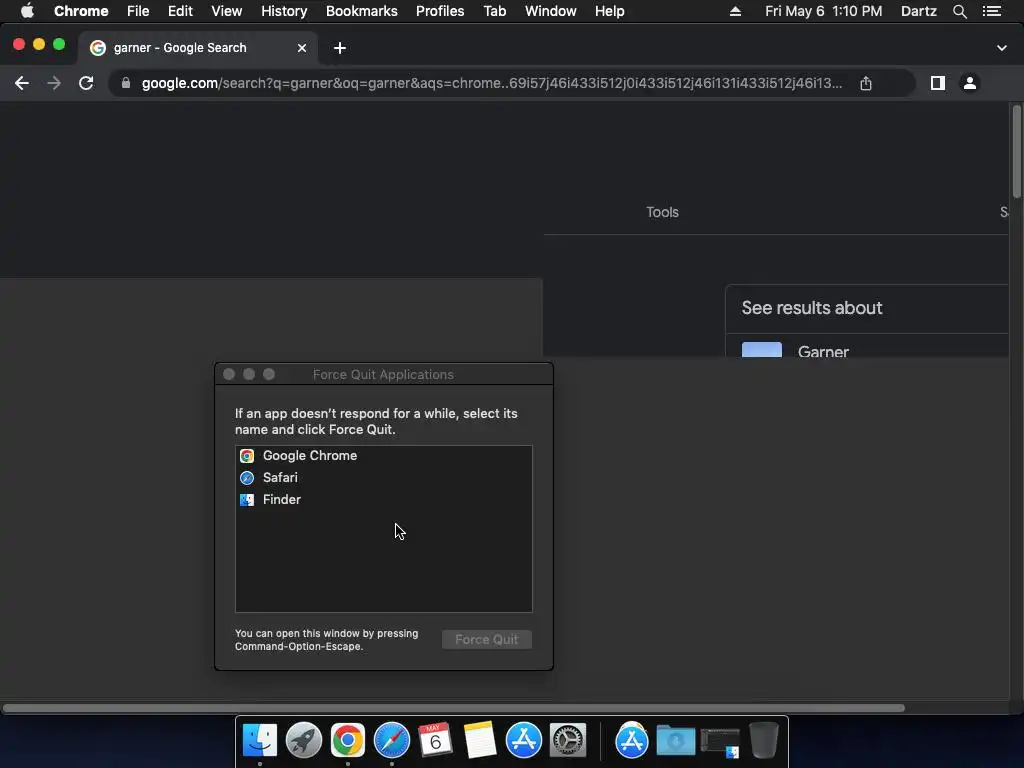Open Notes from the Dock

(479, 740)
